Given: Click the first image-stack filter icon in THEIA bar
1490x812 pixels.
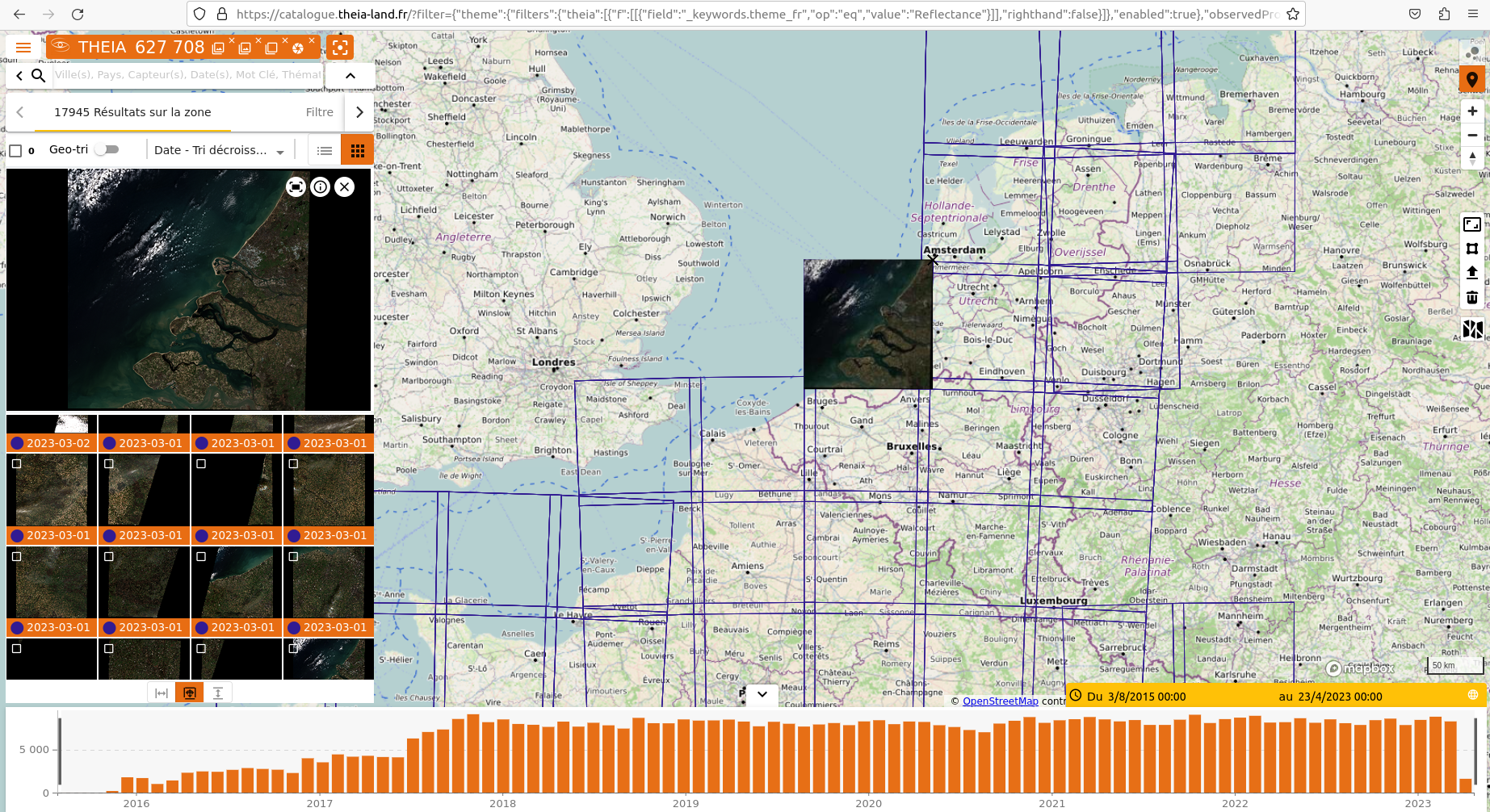Looking at the screenshot, I should pyautogui.click(x=218, y=48).
